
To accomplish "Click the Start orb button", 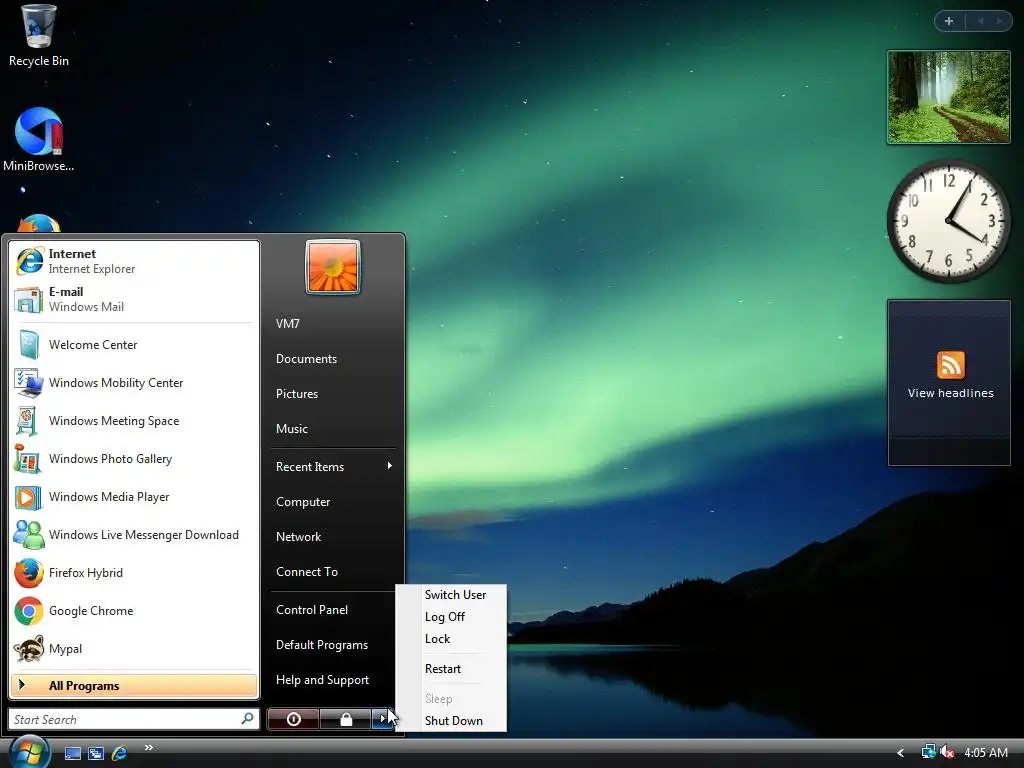I will pyautogui.click(x=29, y=752).
